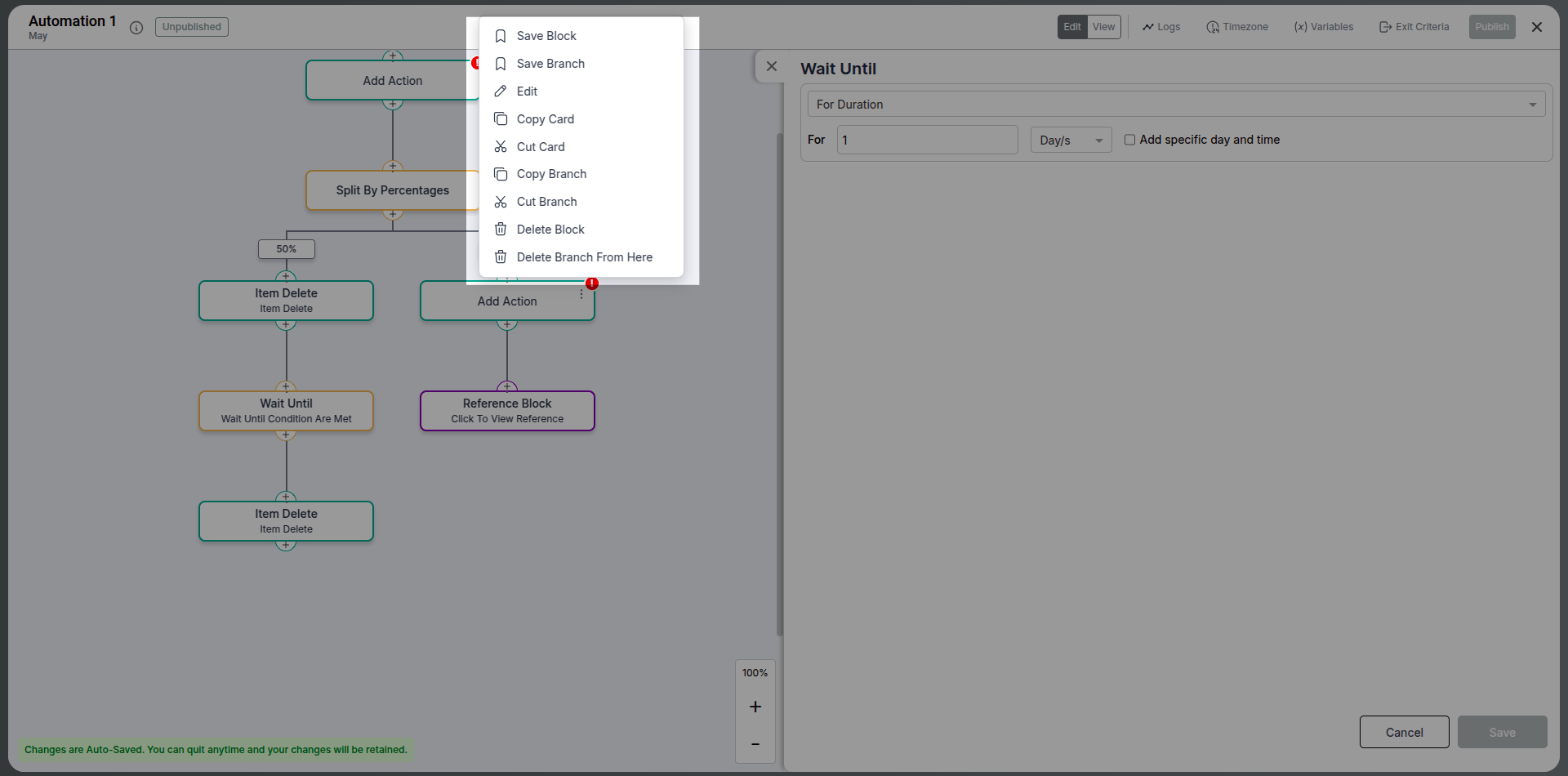This screenshot has width=1568, height=776.
Task: Close the Wait Until side panel
Action: click(x=772, y=67)
